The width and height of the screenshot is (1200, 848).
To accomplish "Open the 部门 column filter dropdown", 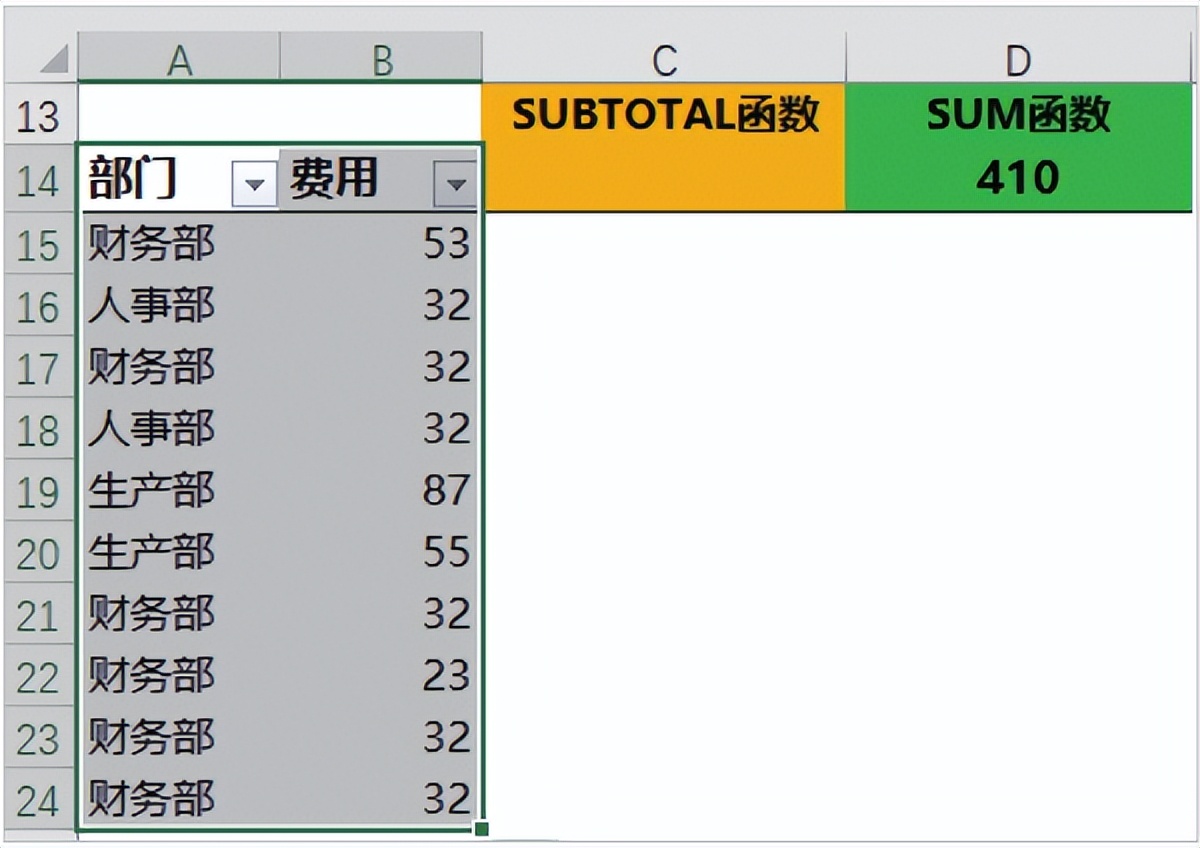I will pos(255,183).
